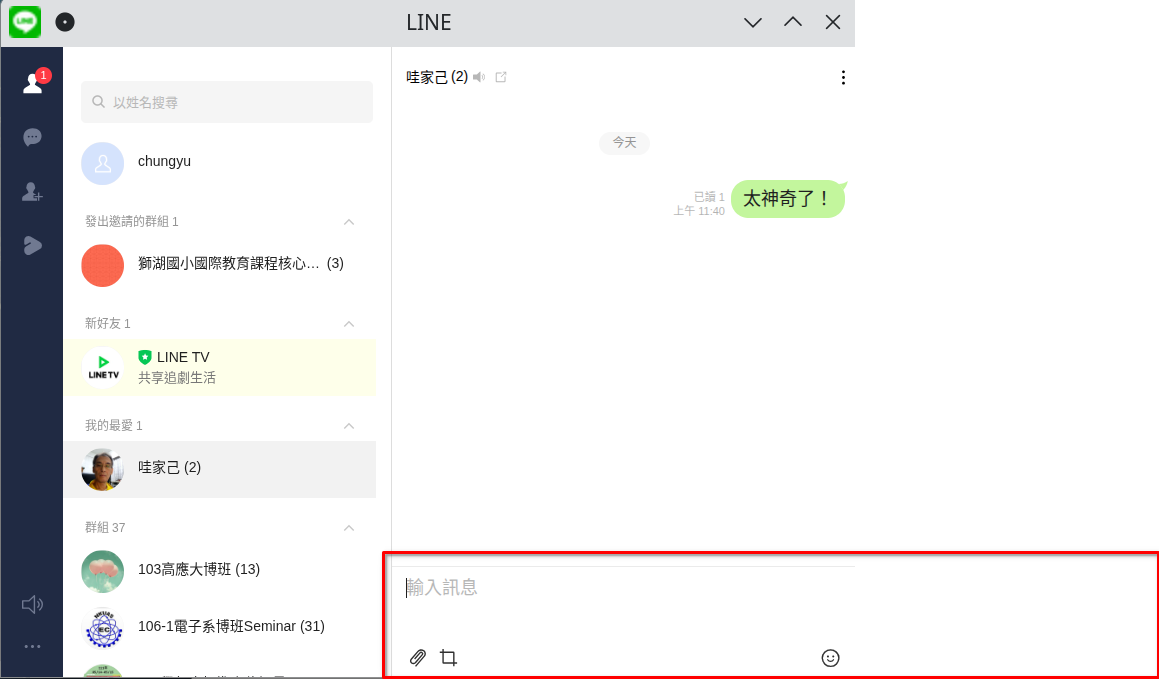Viewport: 1159px width, 679px height.
Task: Open the Friends tab in sidebar
Action: pos(32,83)
